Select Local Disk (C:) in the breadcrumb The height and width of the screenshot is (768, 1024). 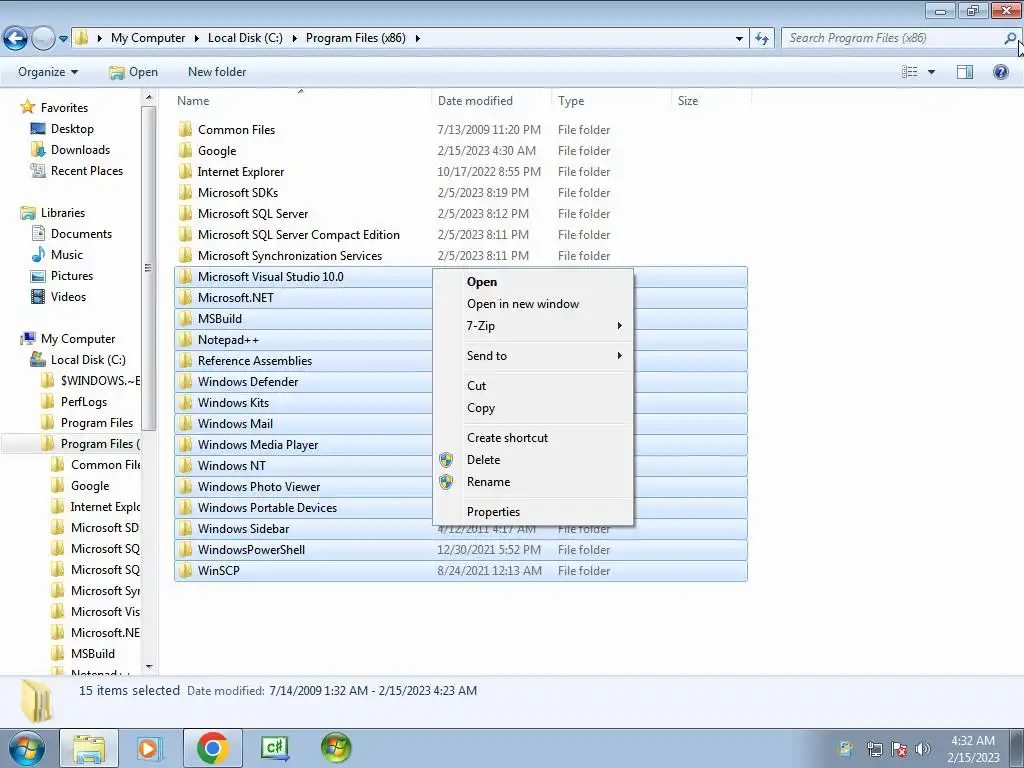tap(245, 38)
